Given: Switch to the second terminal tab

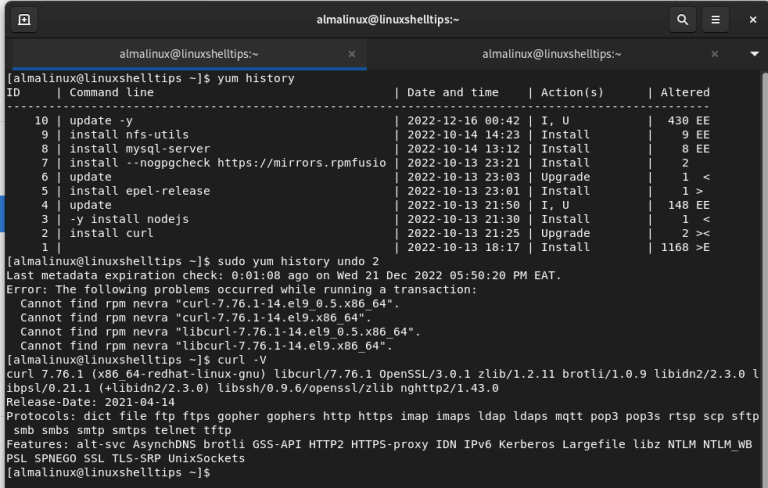Looking at the screenshot, I should click(550, 54).
